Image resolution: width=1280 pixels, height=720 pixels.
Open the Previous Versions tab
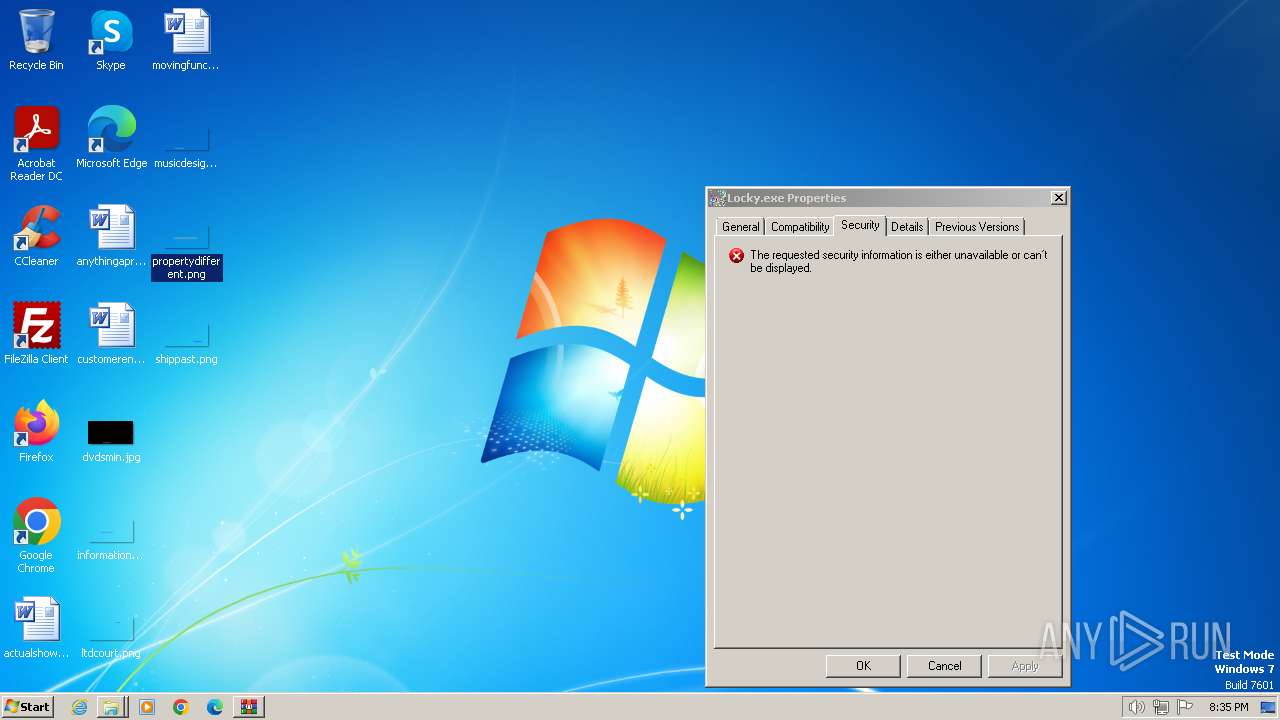coord(977,227)
